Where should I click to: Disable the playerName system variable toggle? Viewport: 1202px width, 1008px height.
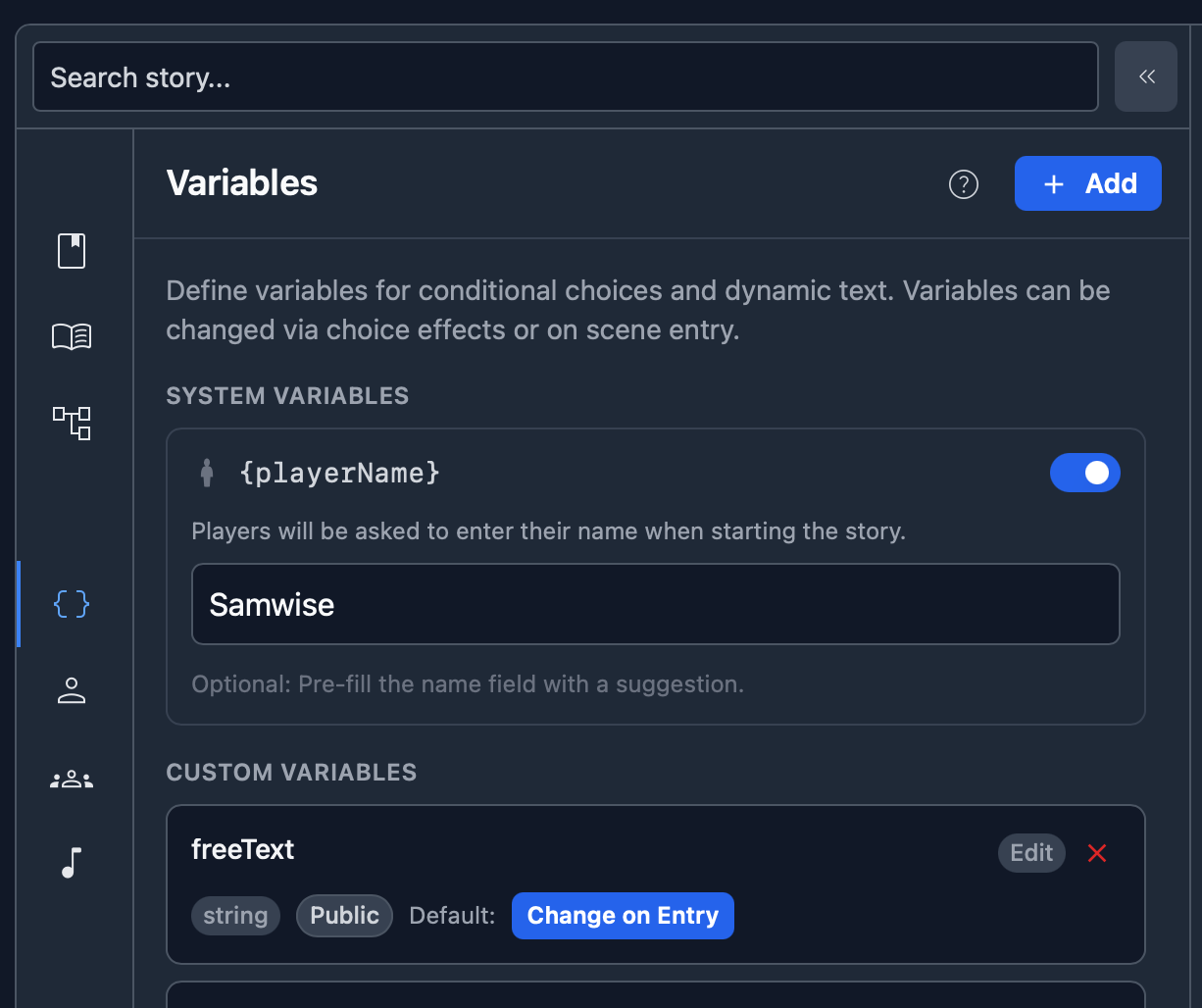point(1084,473)
